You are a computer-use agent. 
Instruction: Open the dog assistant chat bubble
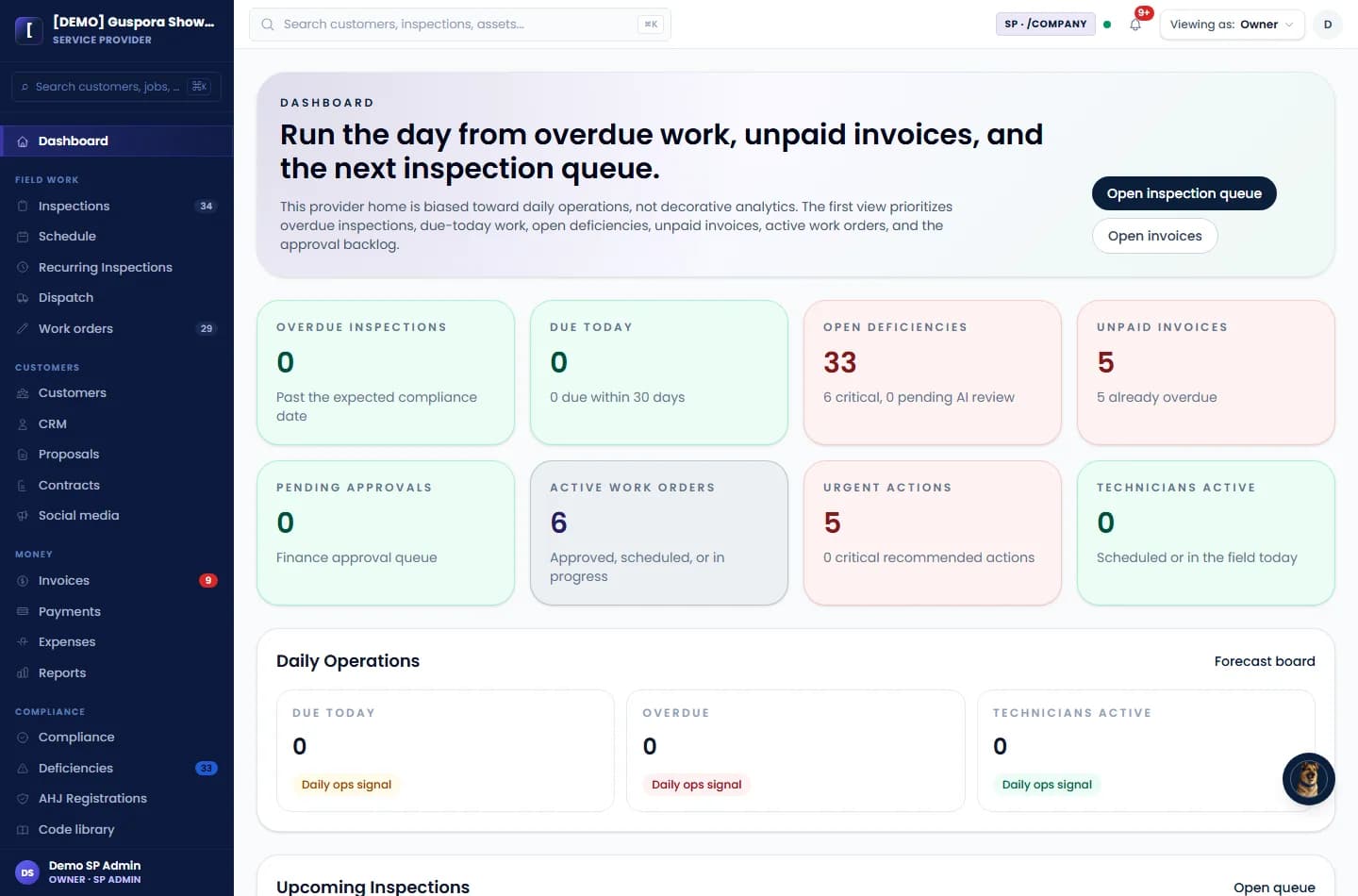coord(1308,779)
